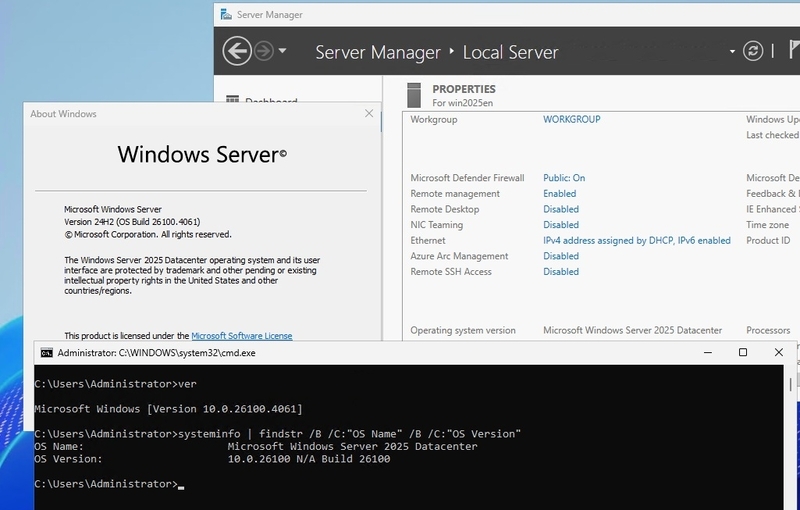Viewport: 800px width, 510px height.
Task: Click the Operating system version label
Action: pyautogui.click(x=463, y=330)
